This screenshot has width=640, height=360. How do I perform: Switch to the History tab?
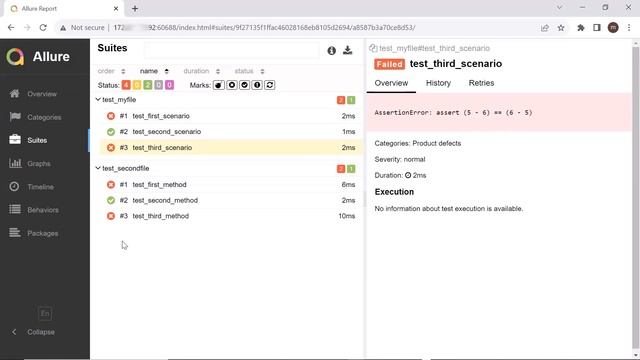[438, 83]
